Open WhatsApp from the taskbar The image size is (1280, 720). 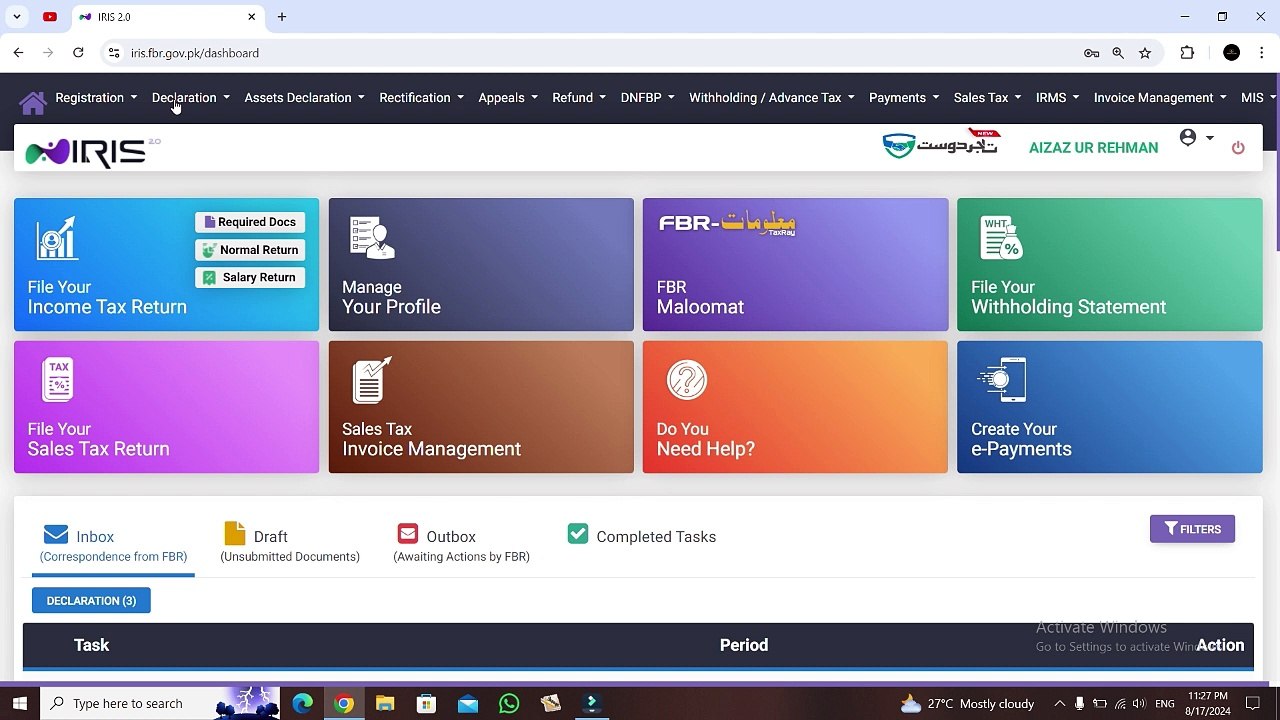click(509, 704)
